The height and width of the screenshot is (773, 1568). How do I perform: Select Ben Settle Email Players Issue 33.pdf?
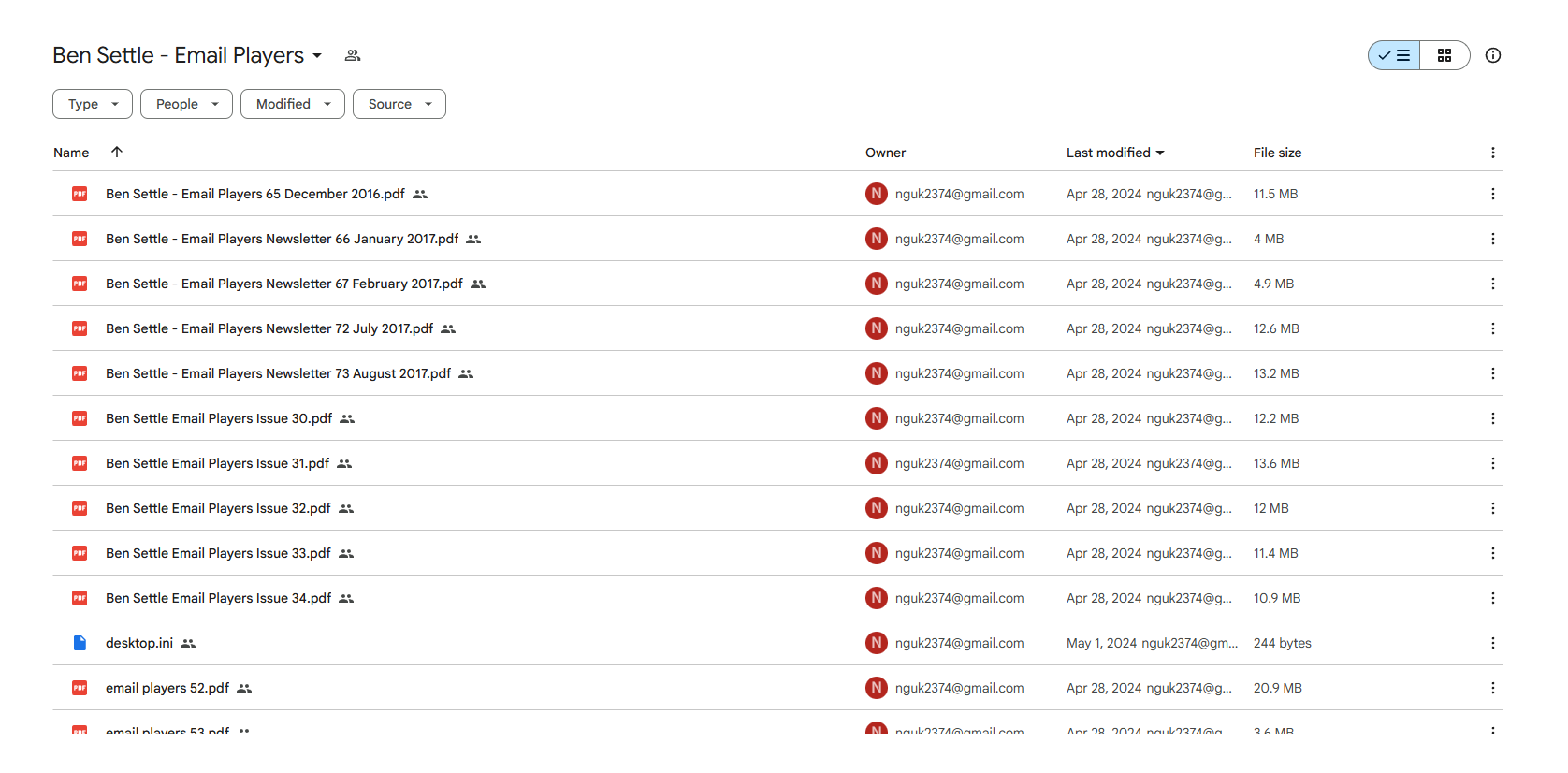219,553
